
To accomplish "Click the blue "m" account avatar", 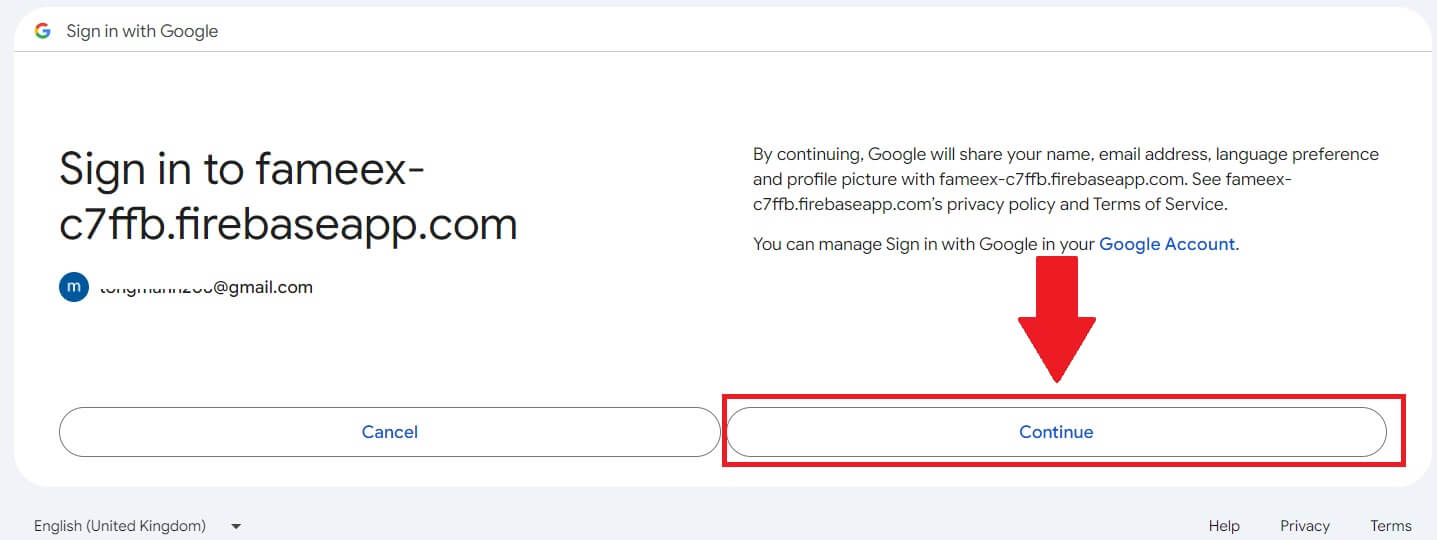I will [73, 287].
